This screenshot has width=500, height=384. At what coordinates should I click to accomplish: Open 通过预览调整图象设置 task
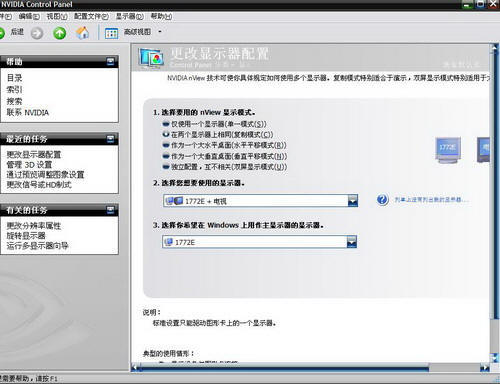point(45,174)
